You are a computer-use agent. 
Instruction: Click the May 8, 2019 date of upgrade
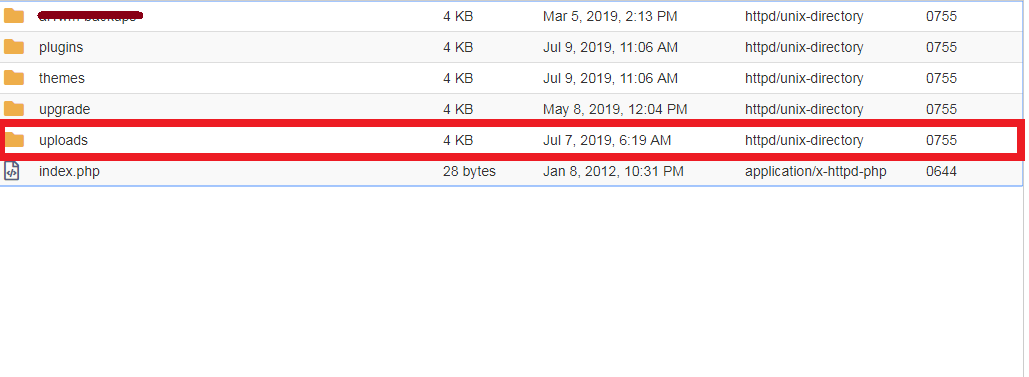click(615, 110)
